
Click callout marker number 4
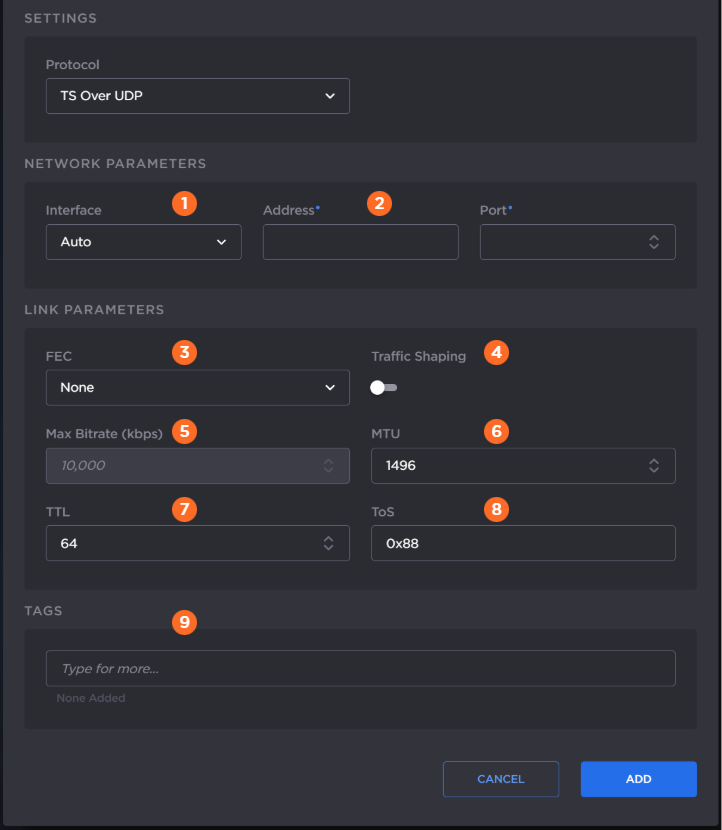[495, 352]
